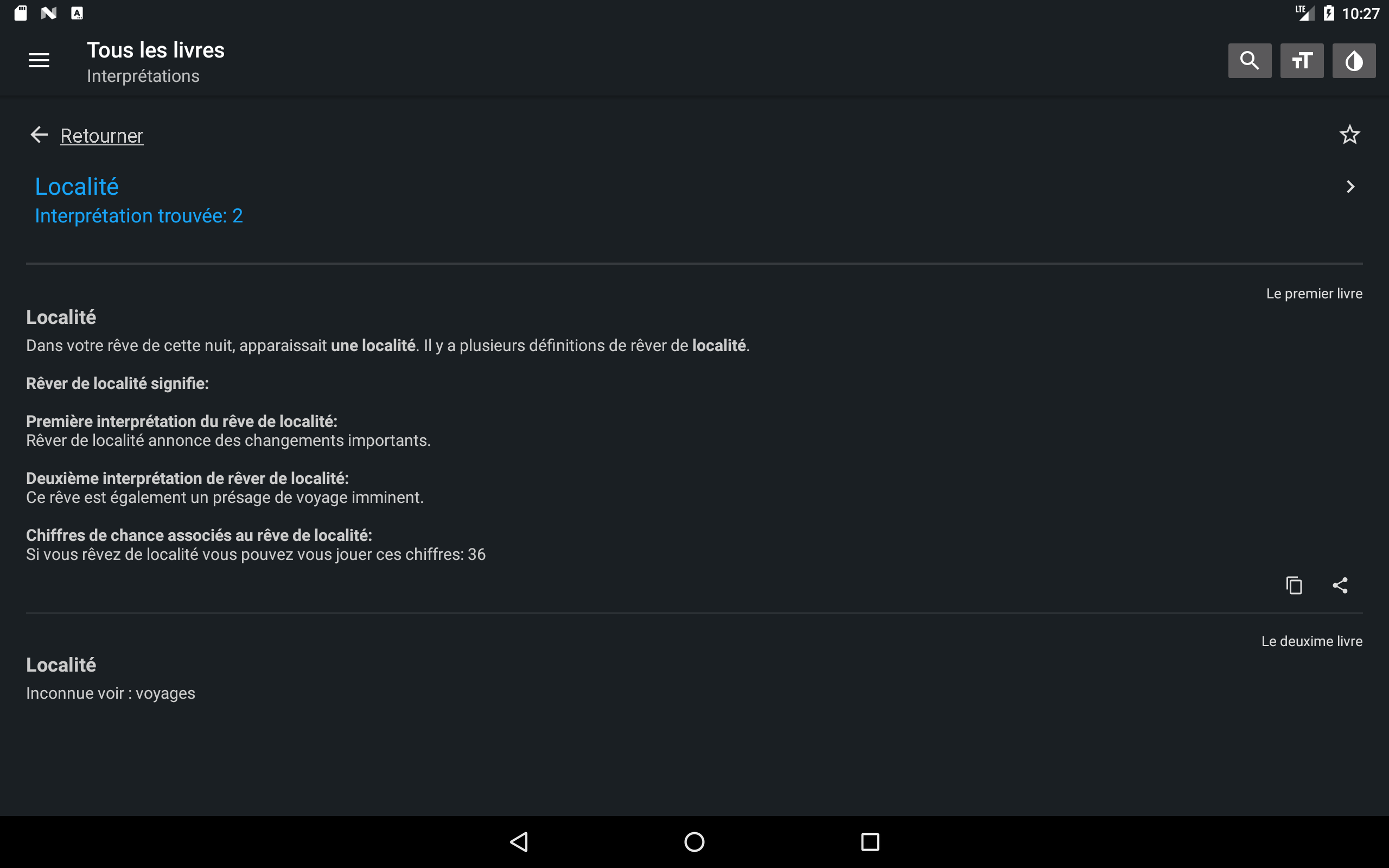Viewport: 1389px width, 868px height.
Task: Open the blue Localité heading
Action: (77, 187)
